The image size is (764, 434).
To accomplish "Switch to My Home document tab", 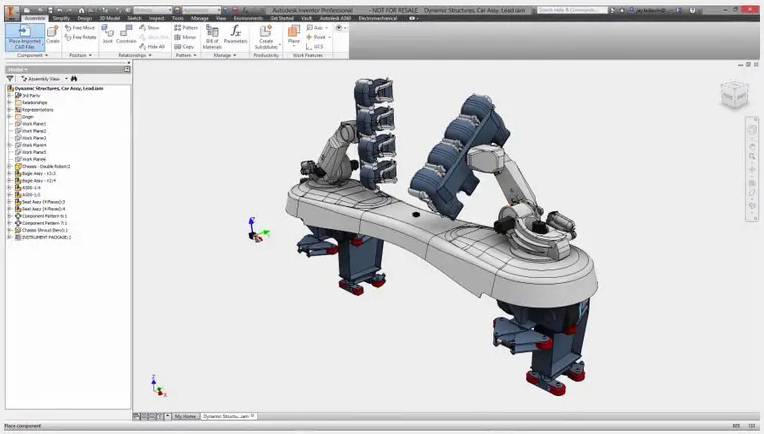I will [185, 415].
